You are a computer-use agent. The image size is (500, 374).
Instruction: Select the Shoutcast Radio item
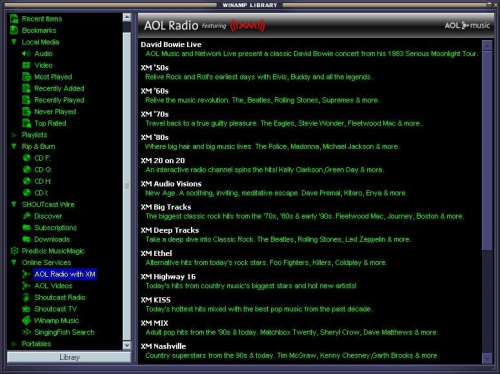click(60, 297)
